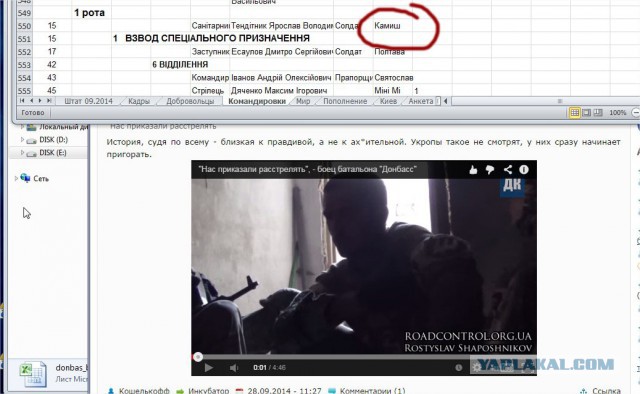Expand the DISK (D:) tree node
Viewport: 640px width, 394px height.
(22, 140)
